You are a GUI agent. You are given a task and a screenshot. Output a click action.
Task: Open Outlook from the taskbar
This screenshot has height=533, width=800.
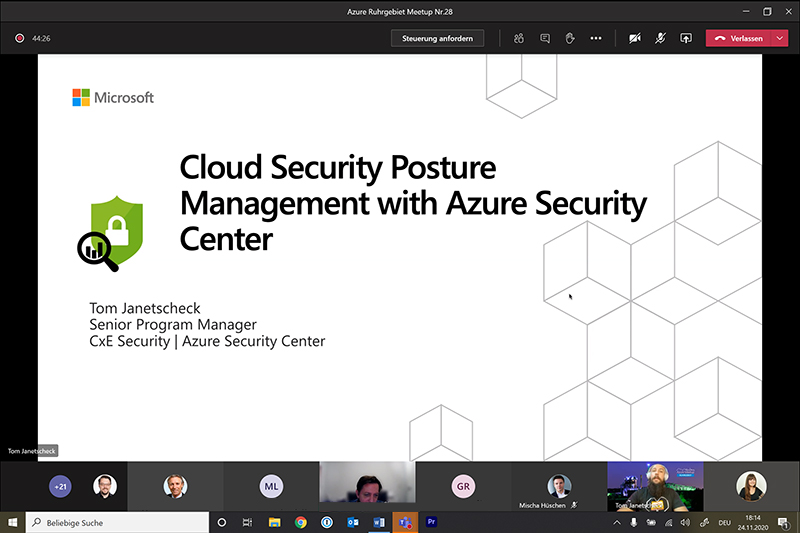point(353,522)
